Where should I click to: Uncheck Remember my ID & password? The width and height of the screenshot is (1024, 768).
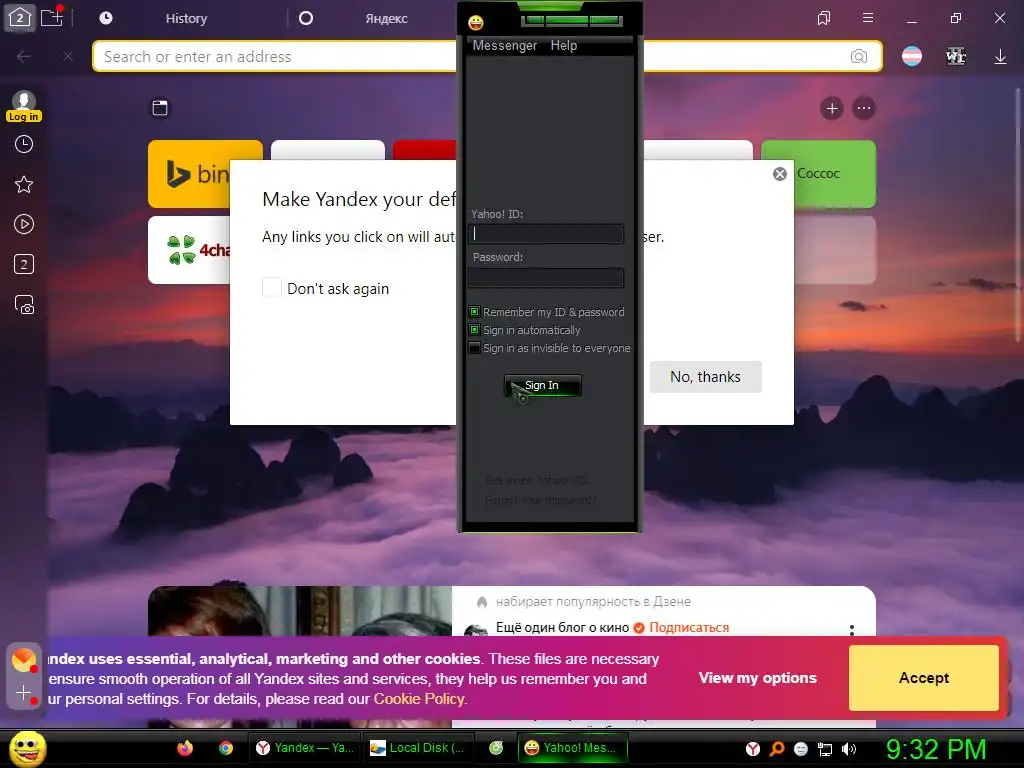(475, 312)
